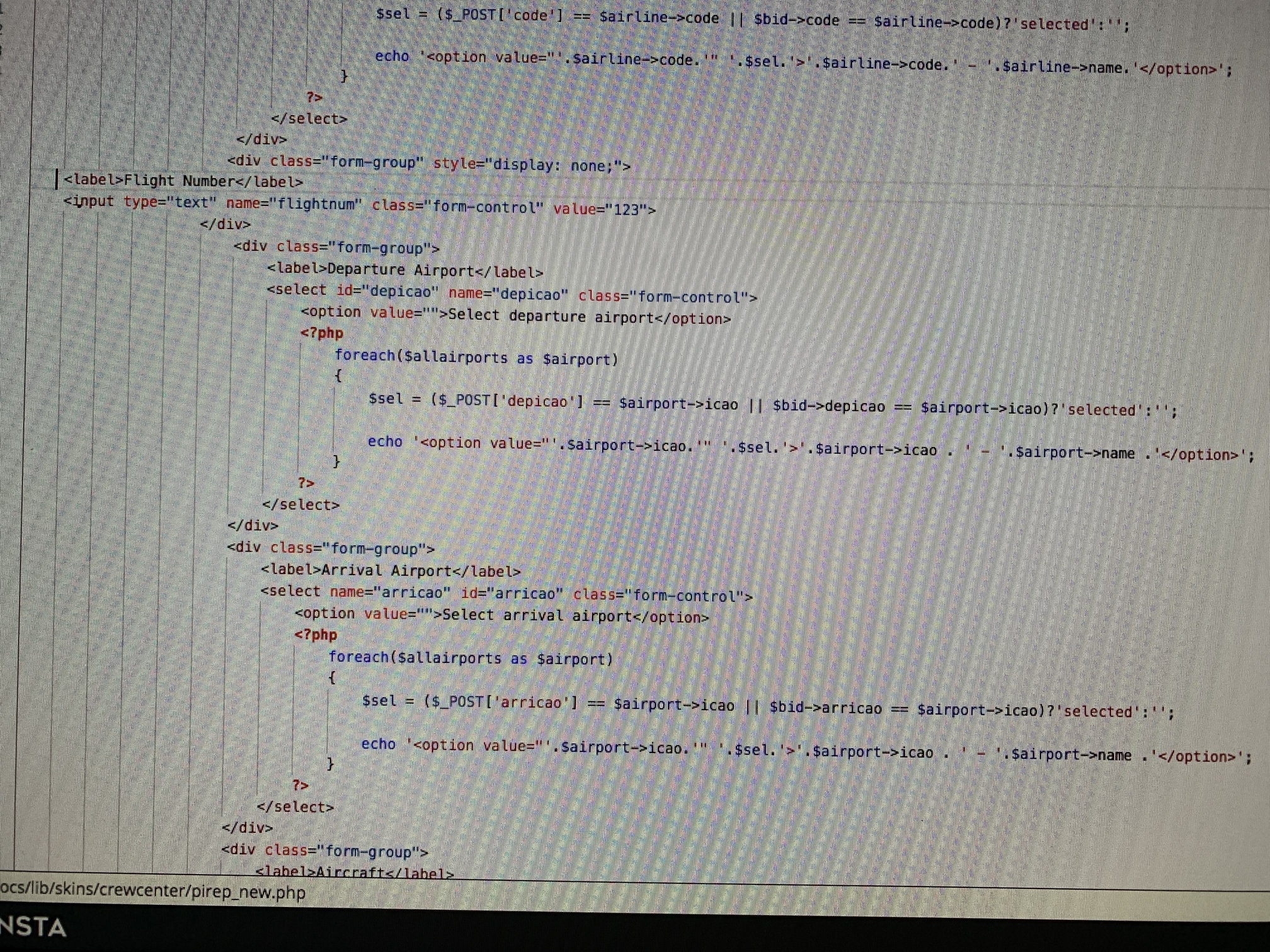The height and width of the screenshot is (952, 1270).
Task: Click the 'Select departure airport' option line
Action: click(x=515, y=315)
